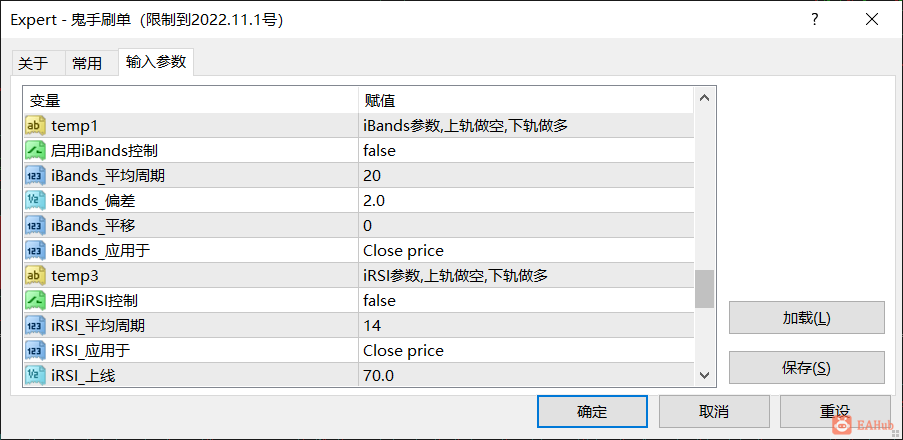Click 确定 to confirm settings
903x440 pixels.
click(592, 411)
